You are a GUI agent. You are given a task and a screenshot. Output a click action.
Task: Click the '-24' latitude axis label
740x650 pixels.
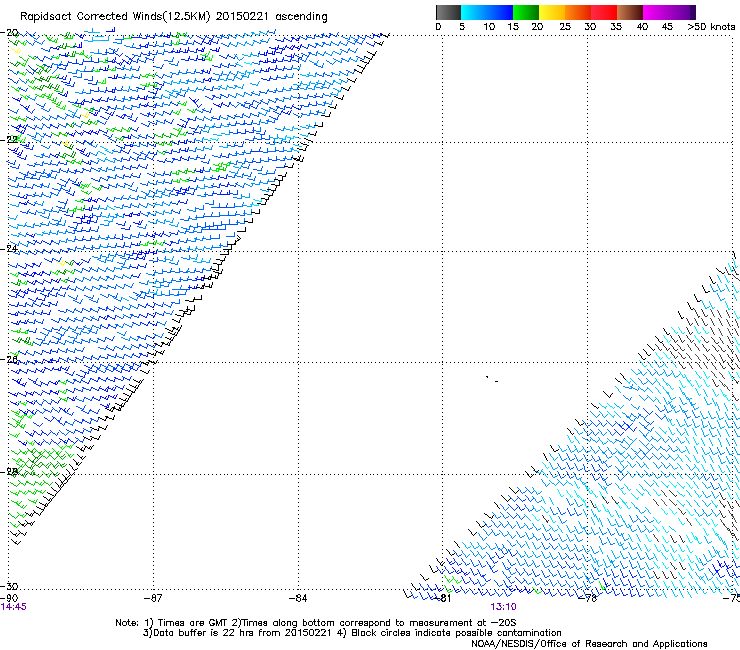(x=9, y=248)
